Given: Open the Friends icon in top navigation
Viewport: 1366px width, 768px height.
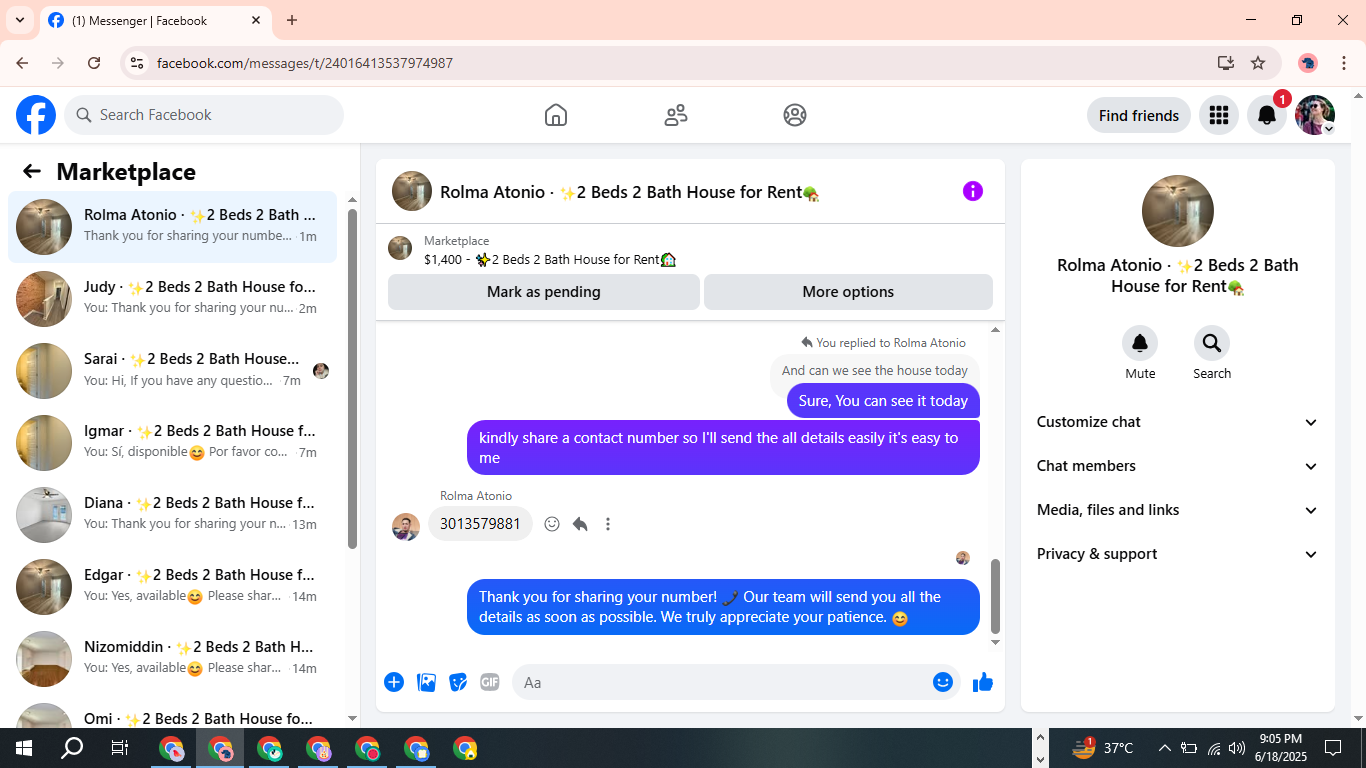Looking at the screenshot, I should click(x=676, y=115).
